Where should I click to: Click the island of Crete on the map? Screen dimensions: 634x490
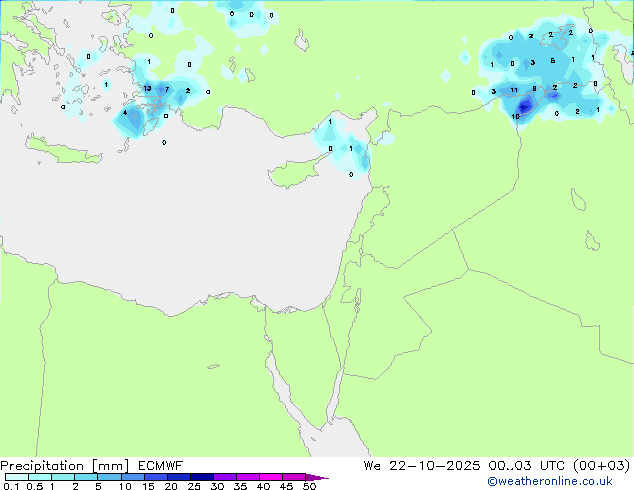click(63, 151)
